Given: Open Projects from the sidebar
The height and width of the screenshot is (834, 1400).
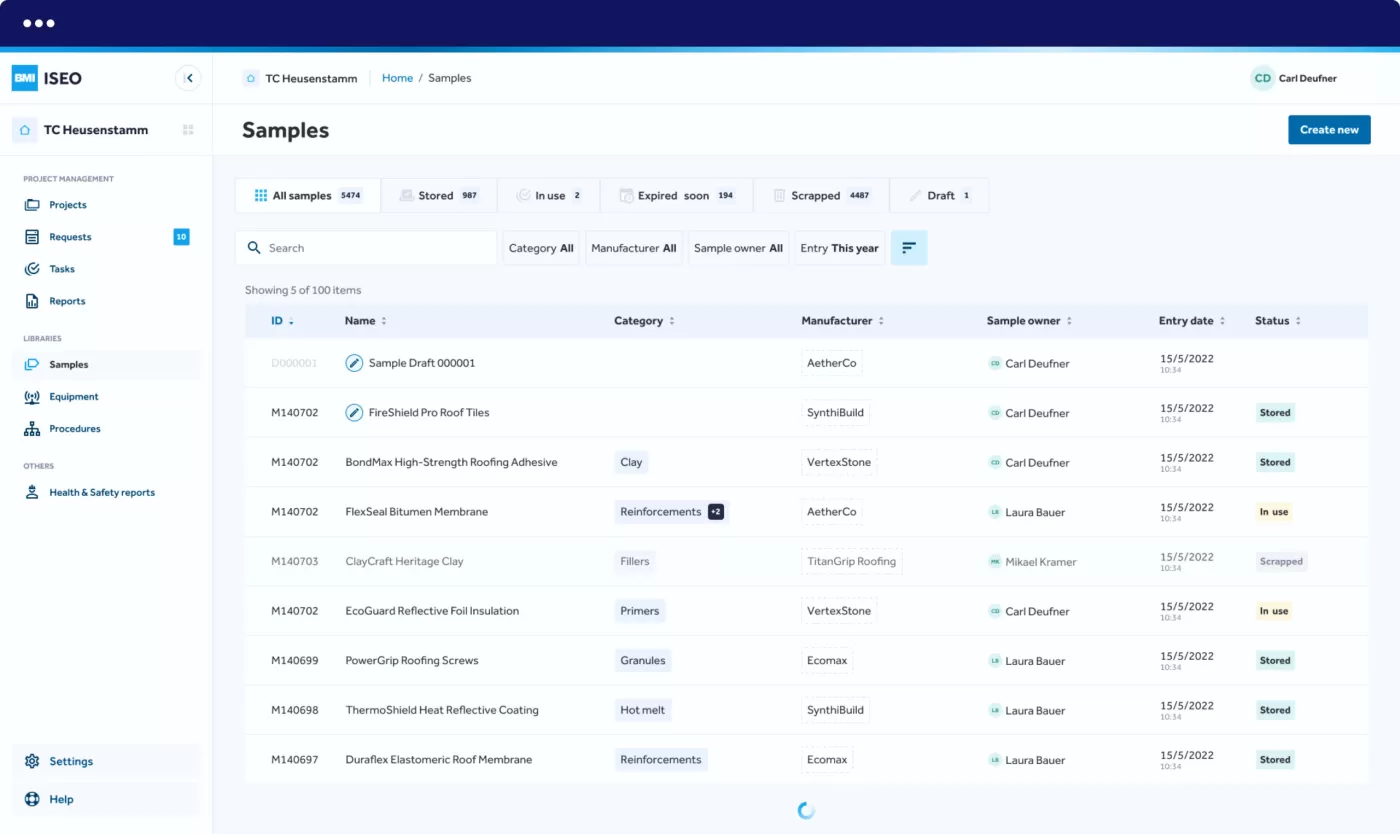Looking at the screenshot, I should tap(67, 205).
